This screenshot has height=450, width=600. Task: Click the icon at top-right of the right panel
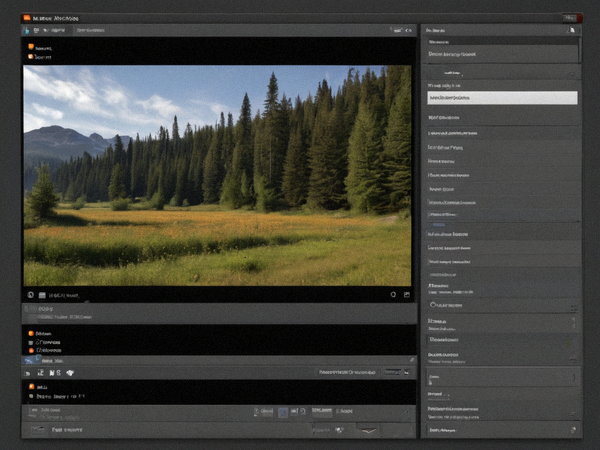[572, 30]
